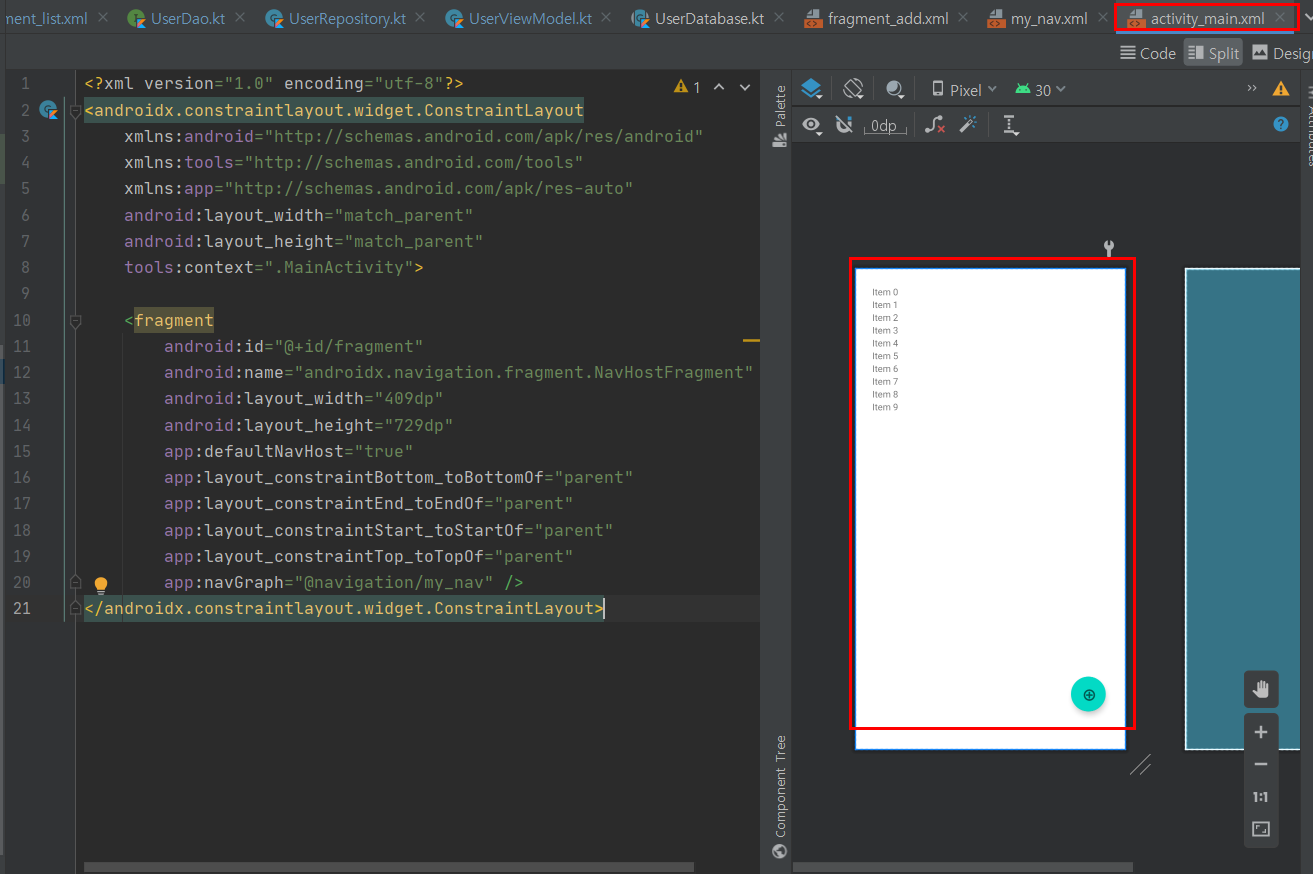Viewport: 1313px width, 874px height.
Task: Zoom in the design preview
Action: 1261,732
